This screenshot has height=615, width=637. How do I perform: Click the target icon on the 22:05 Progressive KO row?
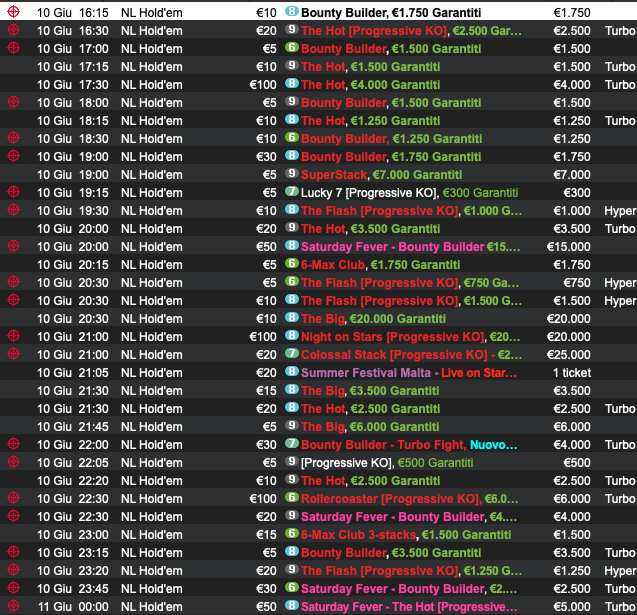coord(13,461)
